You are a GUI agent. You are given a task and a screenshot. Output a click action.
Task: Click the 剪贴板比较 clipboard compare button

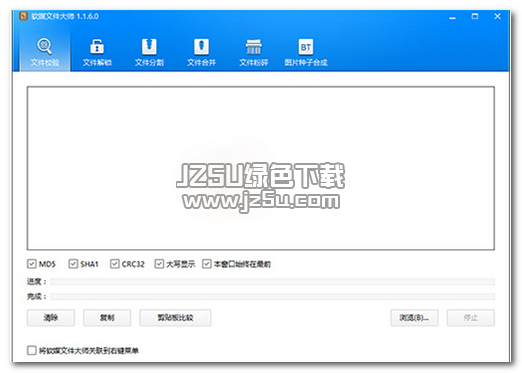tap(175, 318)
